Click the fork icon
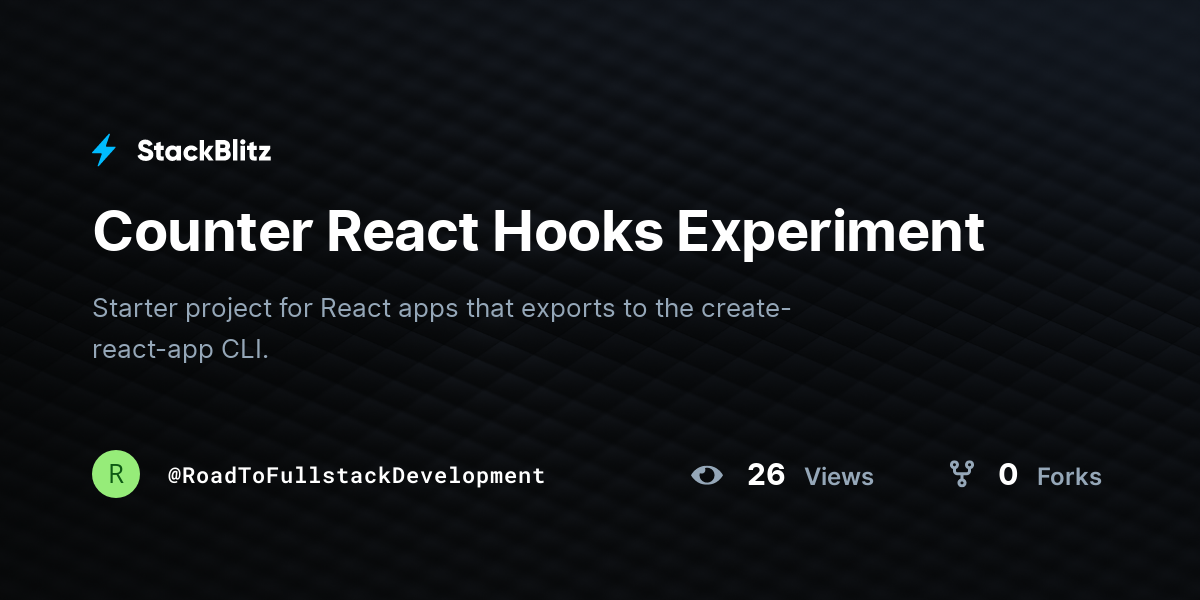The height and width of the screenshot is (600, 1200). coord(961,474)
